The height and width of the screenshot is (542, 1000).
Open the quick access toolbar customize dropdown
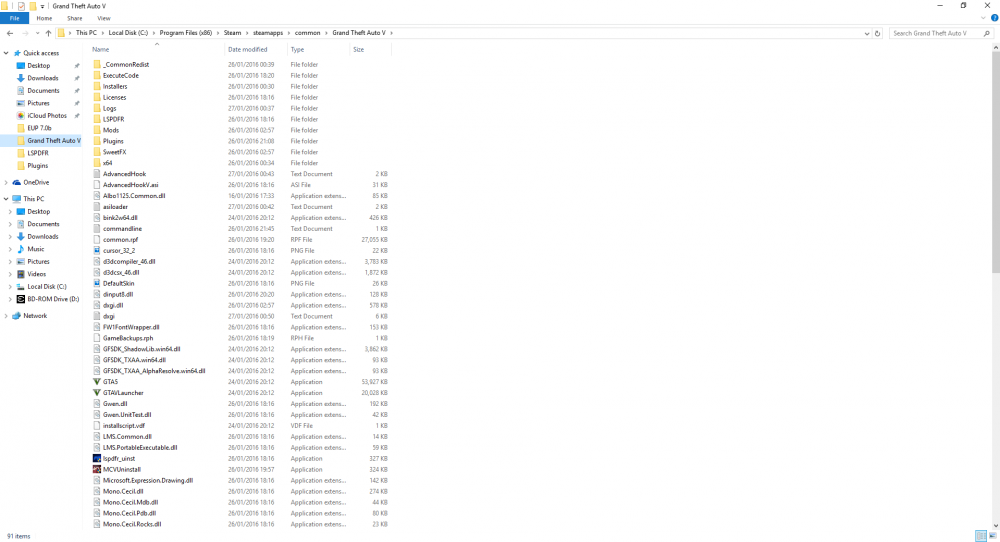pyautogui.click(x=43, y=6)
